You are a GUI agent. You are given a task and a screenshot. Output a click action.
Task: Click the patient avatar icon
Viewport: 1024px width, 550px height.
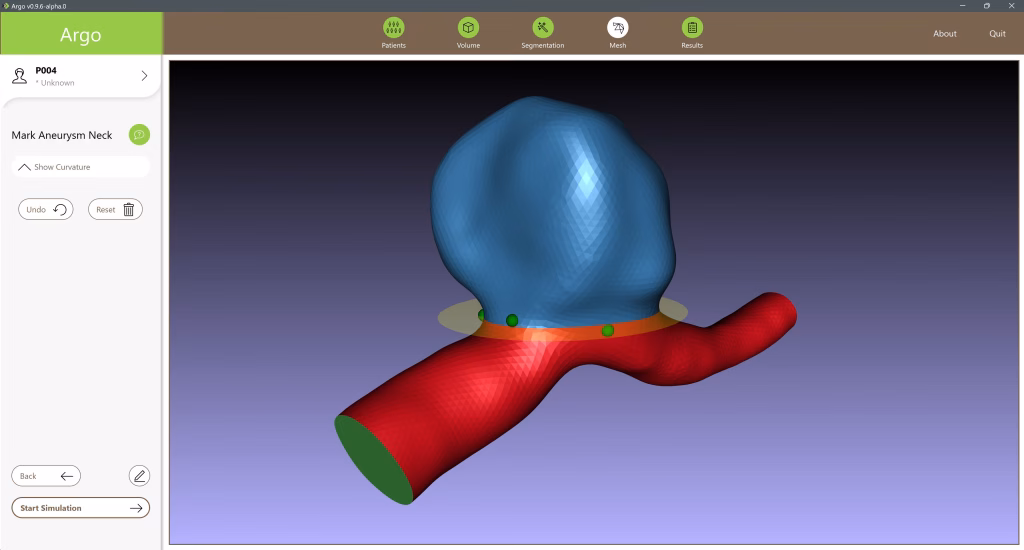(20, 76)
